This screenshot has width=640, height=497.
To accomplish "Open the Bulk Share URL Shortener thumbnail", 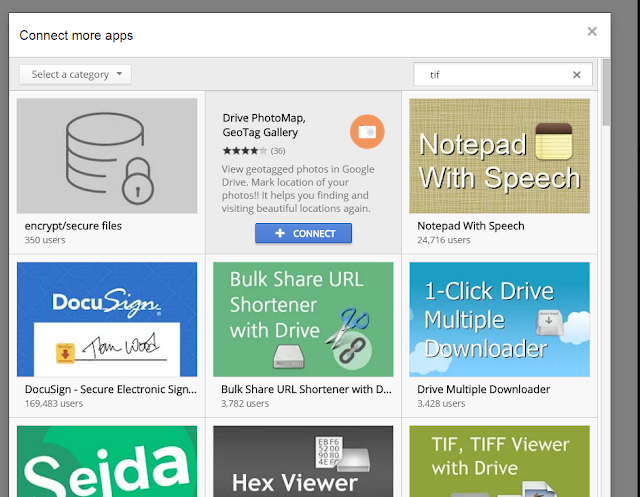I will click(303, 319).
